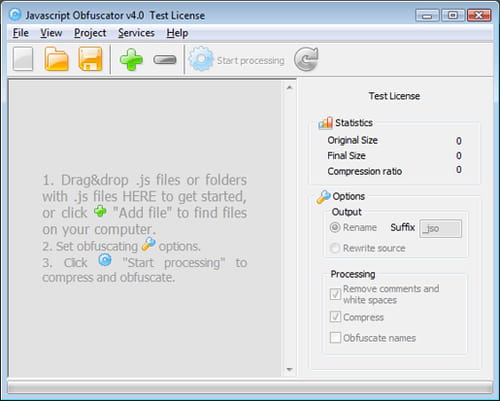The width and height of the screenshot is (500, 401).
Task: Open a project with the folder icon
Action: (56, 59)
